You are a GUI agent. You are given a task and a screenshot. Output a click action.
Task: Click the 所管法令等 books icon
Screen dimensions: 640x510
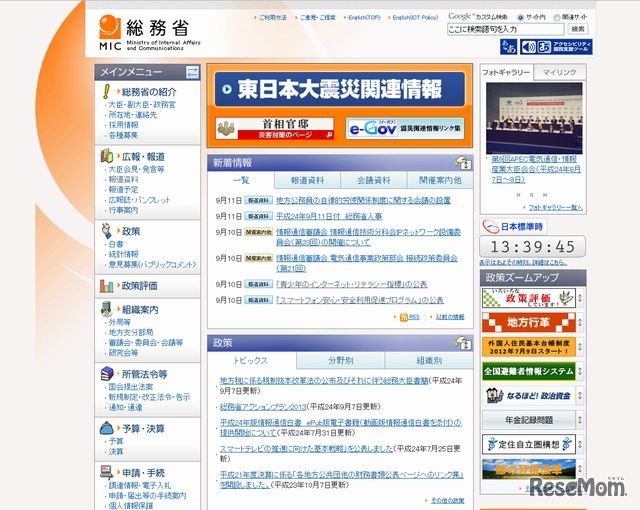(x=107, y=374)
